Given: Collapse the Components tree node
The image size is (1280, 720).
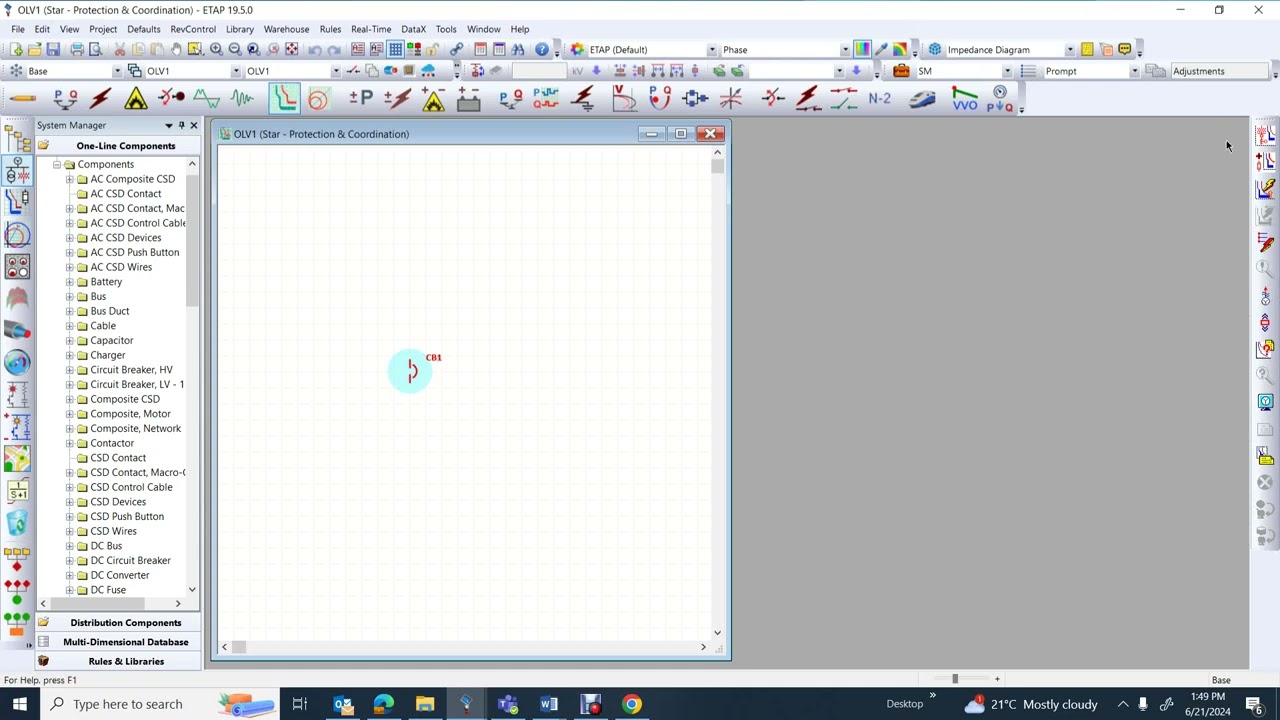Looking at the screenshot, I should pos(57,164).
